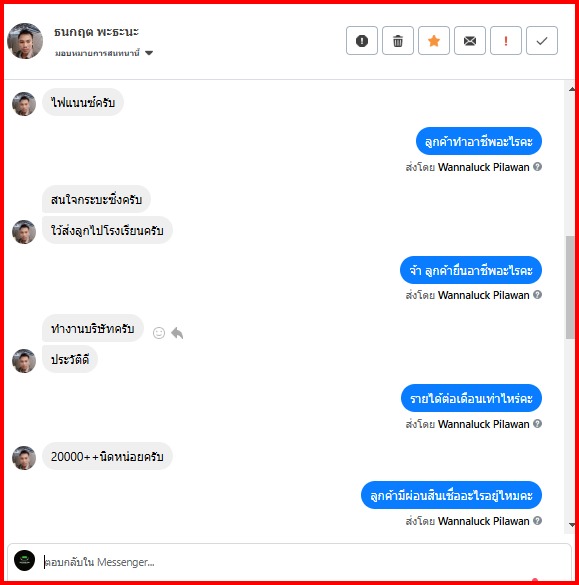Flag conversation with red exclamation mark icon
579x585 pixels.
506,41
